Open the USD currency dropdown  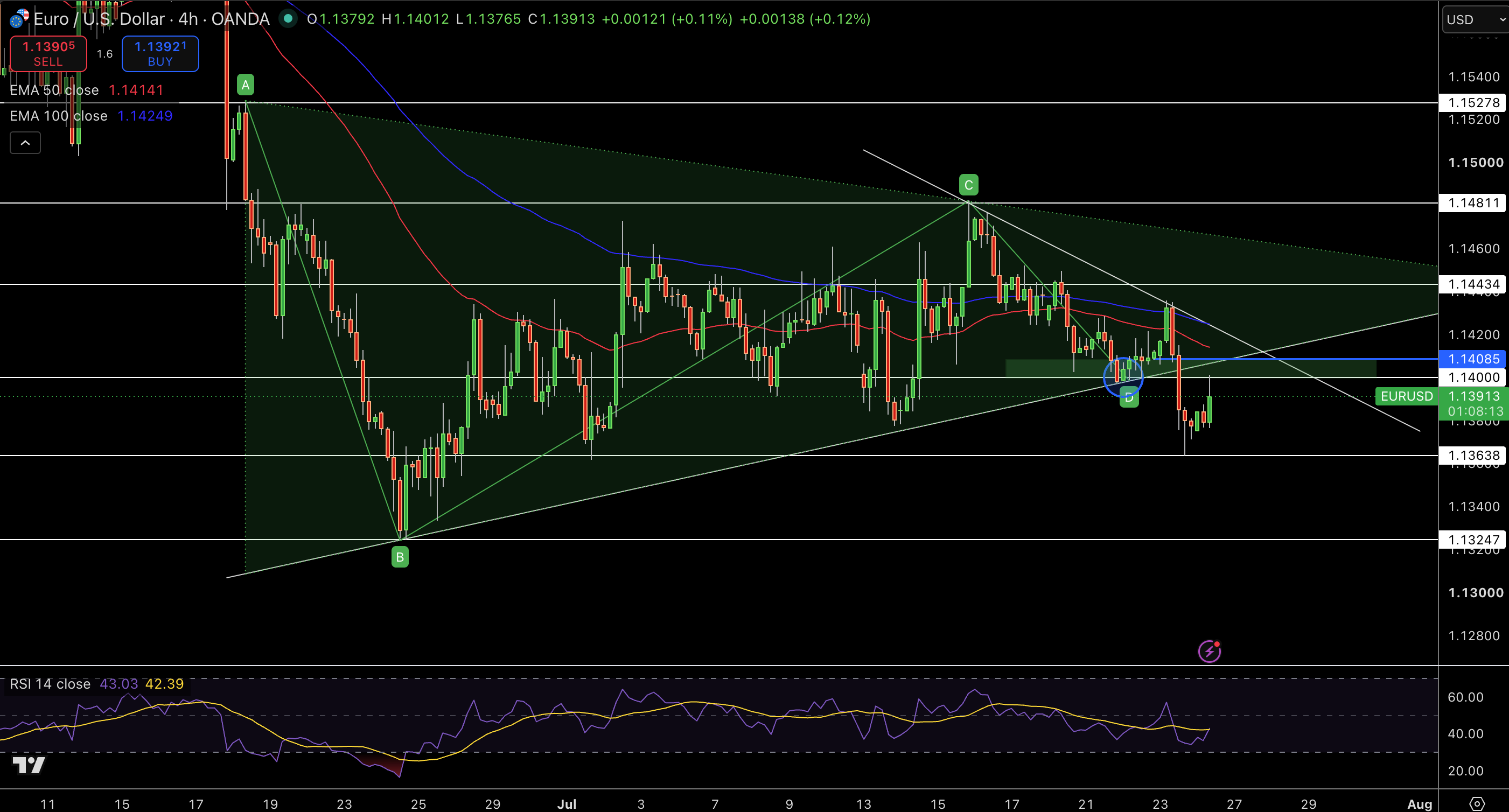point(1475,19)
